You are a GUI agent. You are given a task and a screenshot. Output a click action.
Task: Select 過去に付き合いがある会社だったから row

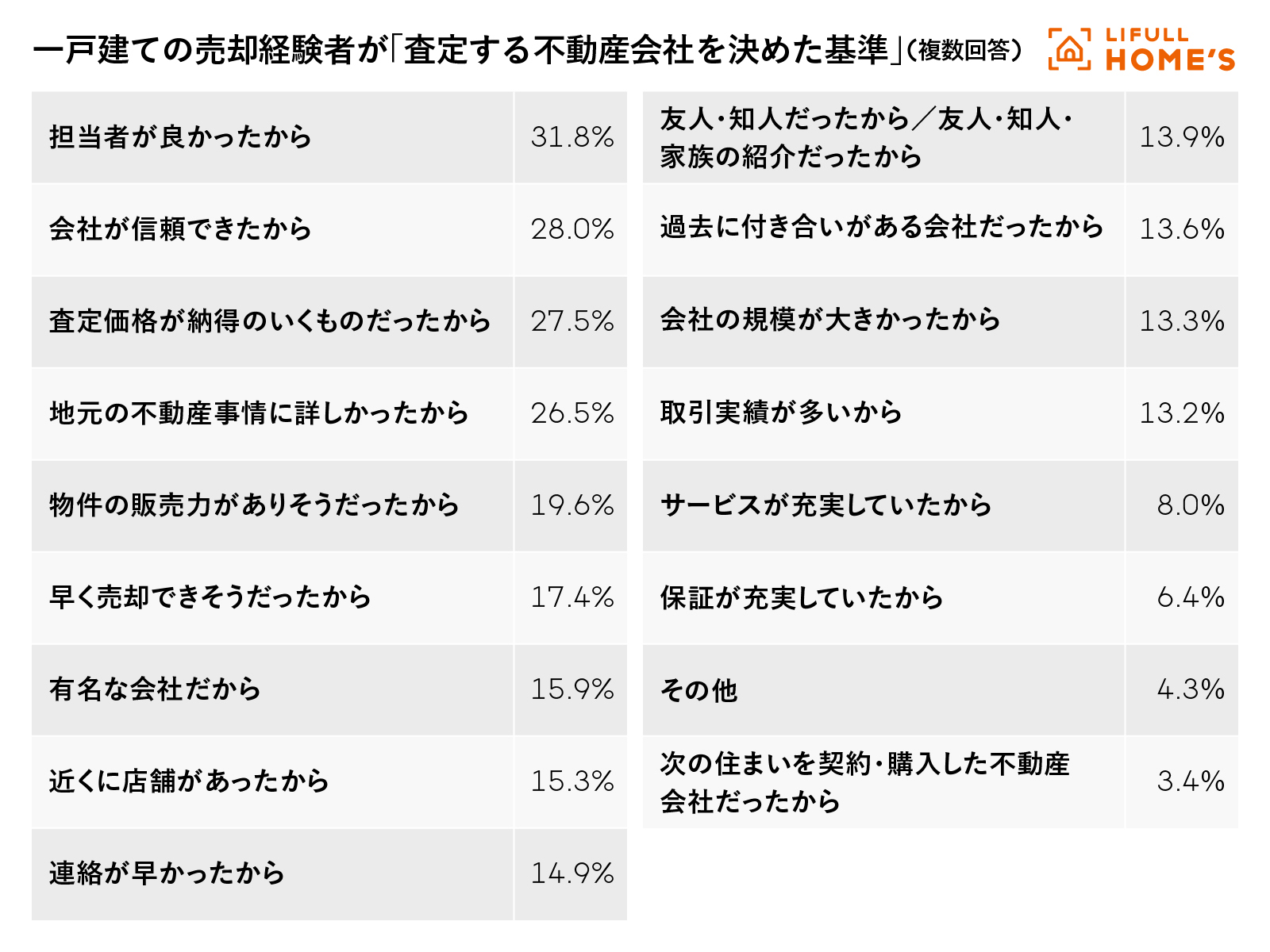point(882,228)
